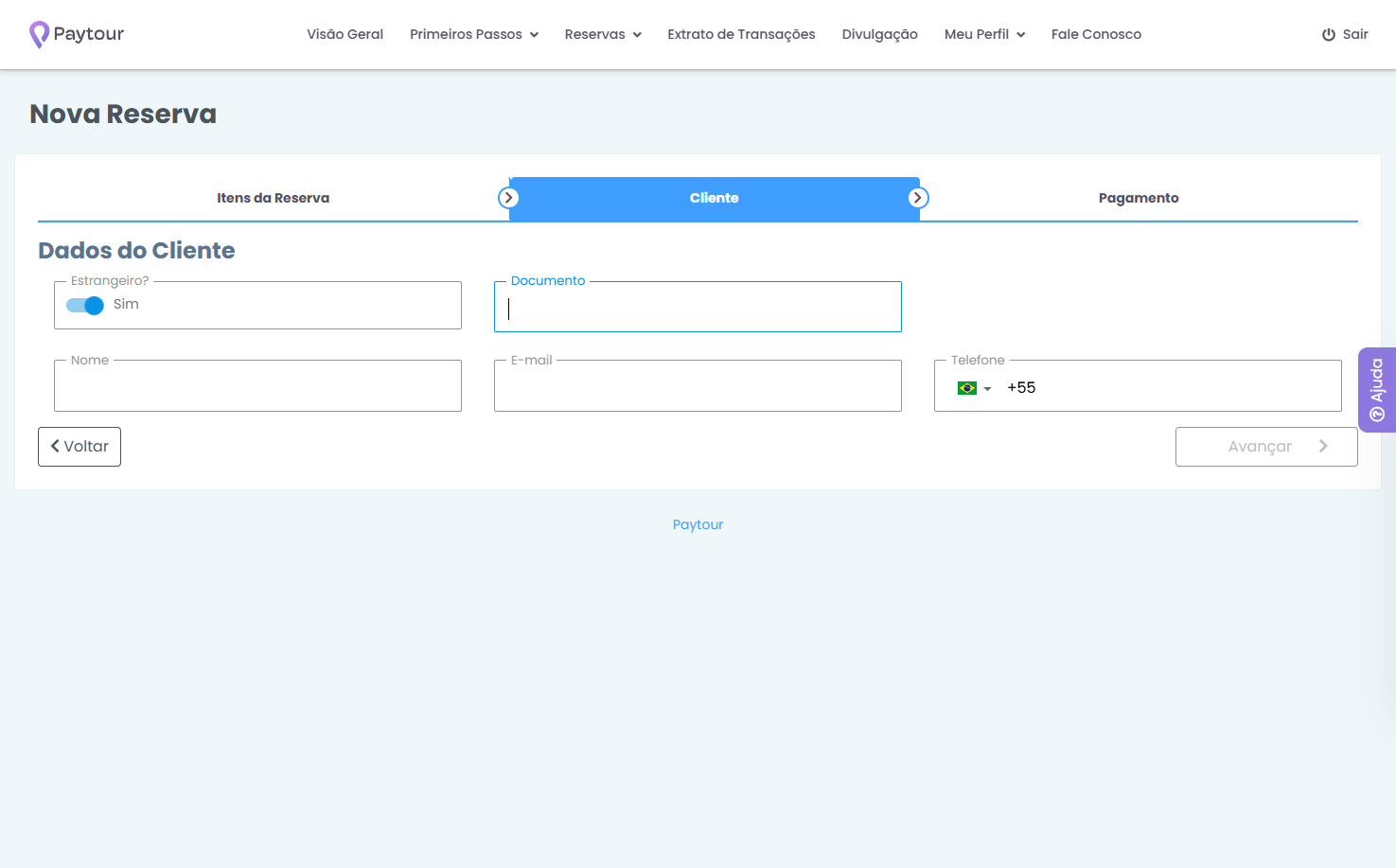
Task: Click into the Nome field
Action: tap(257, 386)
